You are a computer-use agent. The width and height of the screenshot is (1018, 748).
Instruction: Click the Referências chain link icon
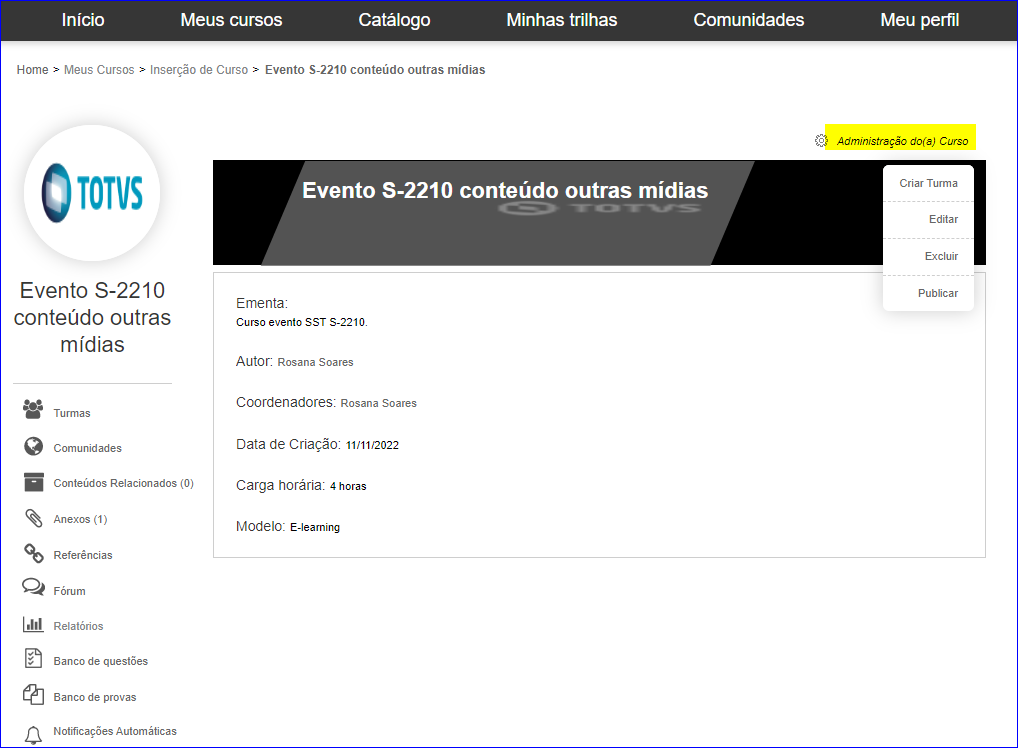pos(33,553)
